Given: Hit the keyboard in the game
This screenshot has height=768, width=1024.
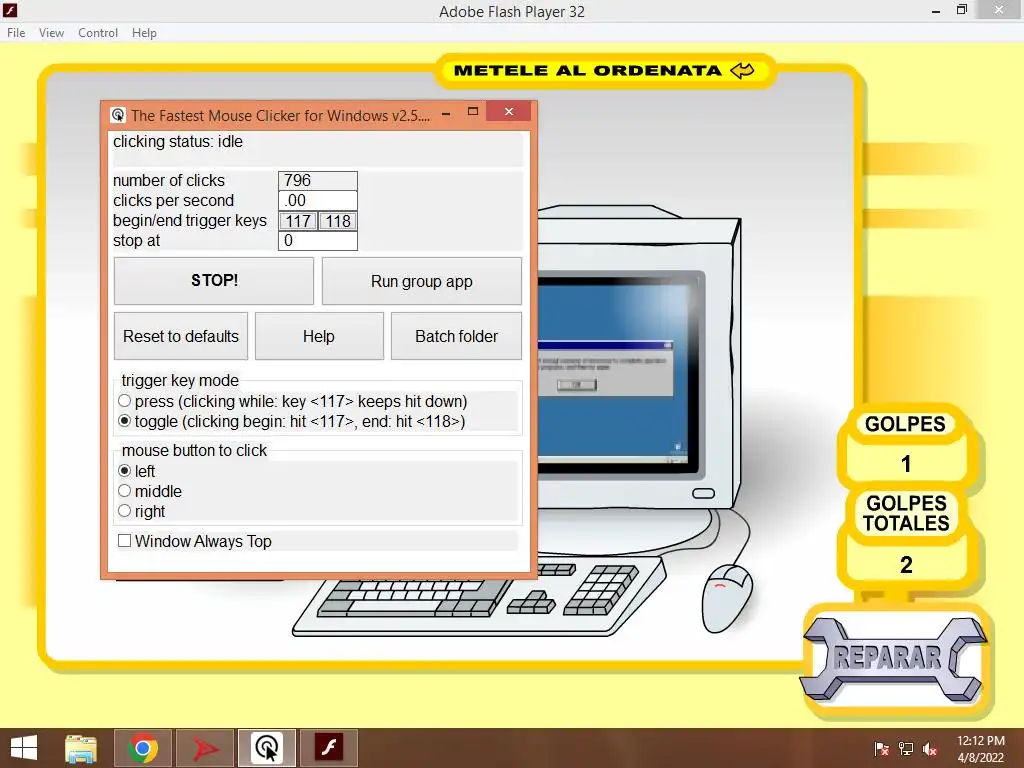Looking at the screenshot, I should (480, 598).
